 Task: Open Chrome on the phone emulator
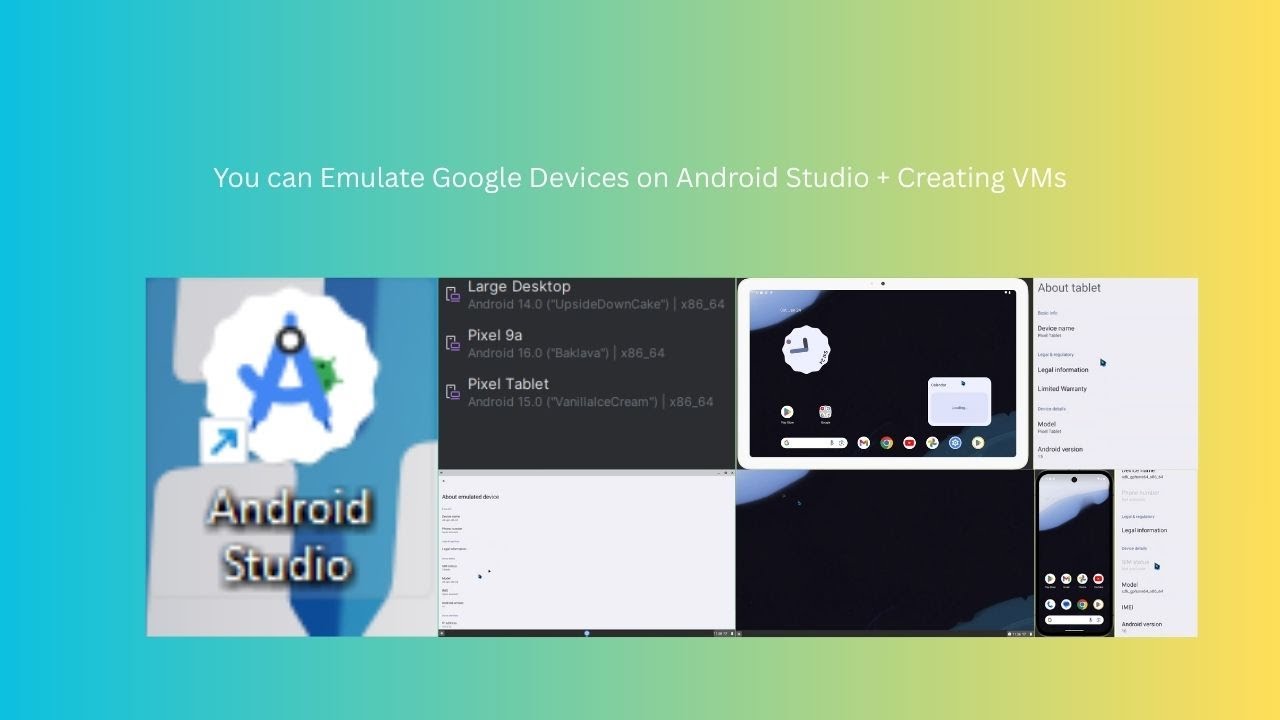(x=1082, y=604)
